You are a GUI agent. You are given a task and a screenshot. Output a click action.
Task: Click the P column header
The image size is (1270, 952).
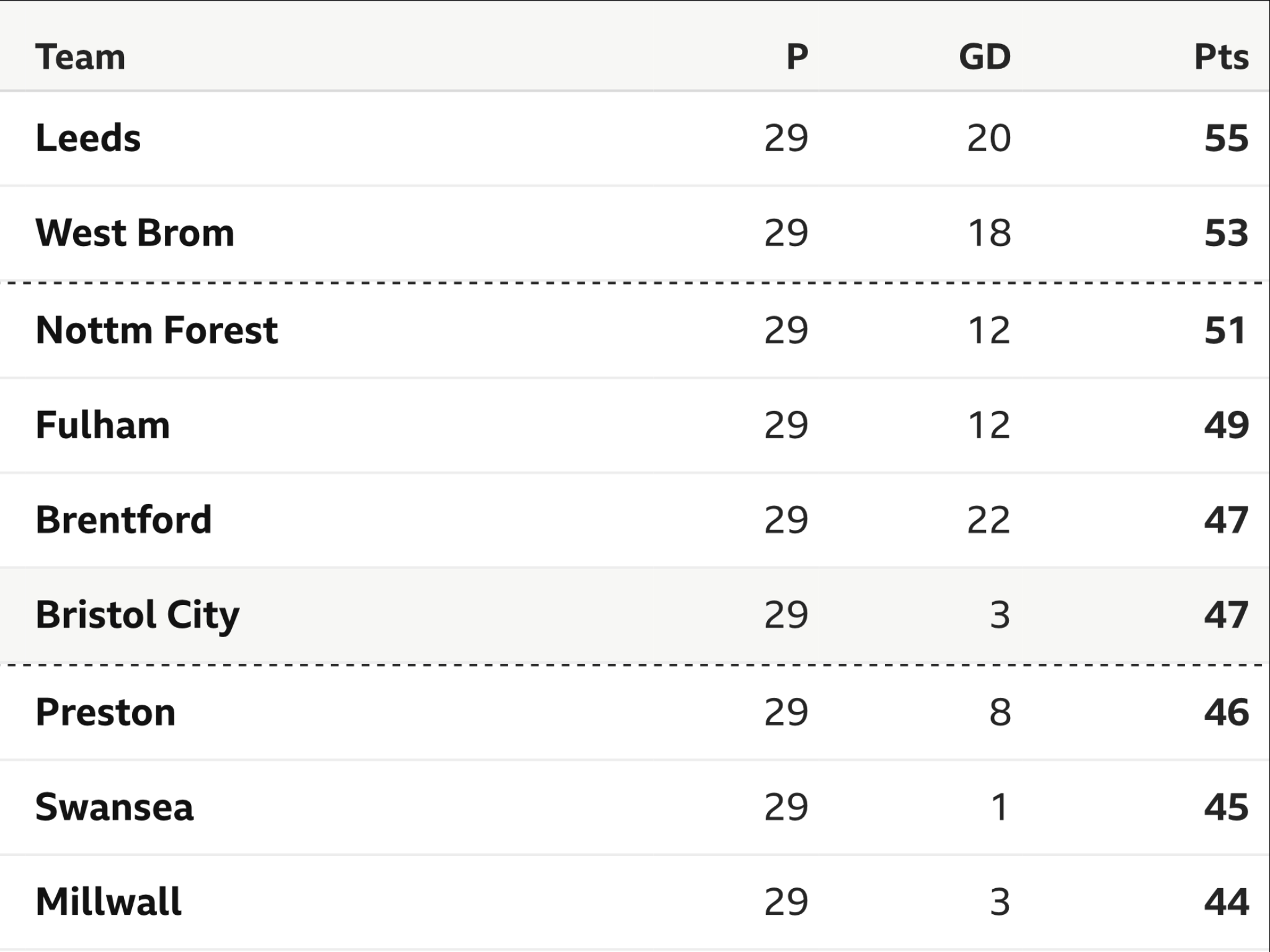(x=797, y=57)
